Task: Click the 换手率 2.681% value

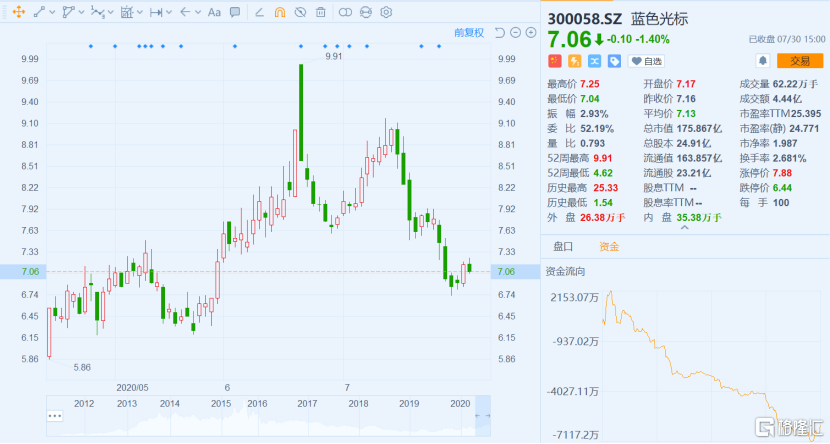Action: [x=789, y=158]
